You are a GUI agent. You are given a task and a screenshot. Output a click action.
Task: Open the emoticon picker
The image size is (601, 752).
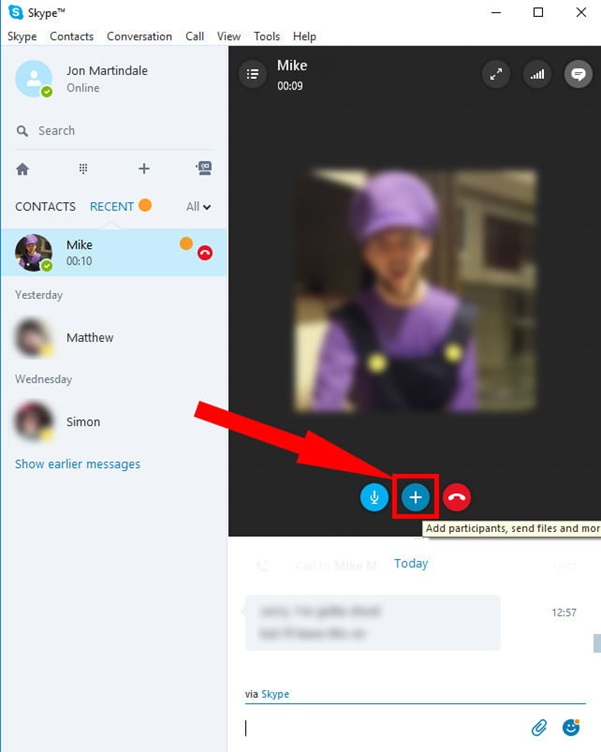(x=571, y=727)
